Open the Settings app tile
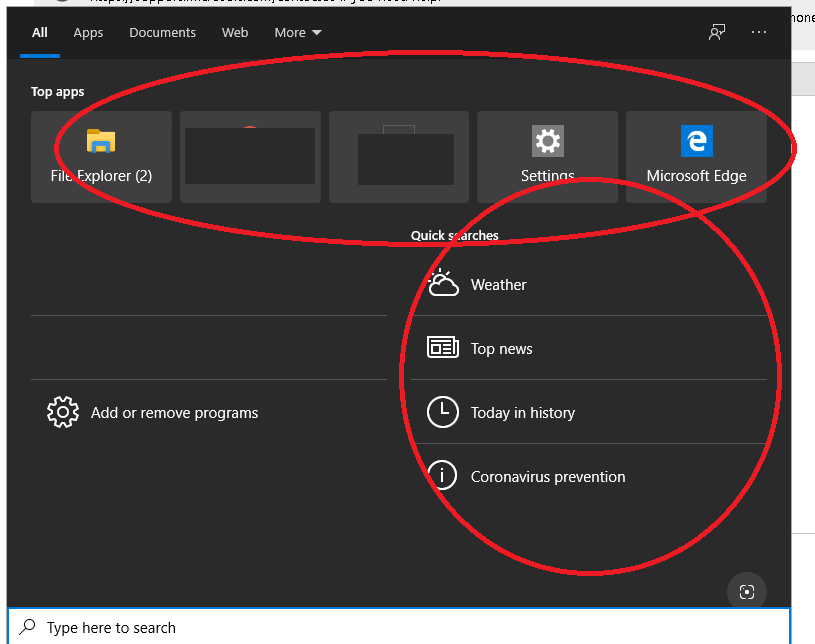Viewport: 815px width, 644px height. [547, 157]
